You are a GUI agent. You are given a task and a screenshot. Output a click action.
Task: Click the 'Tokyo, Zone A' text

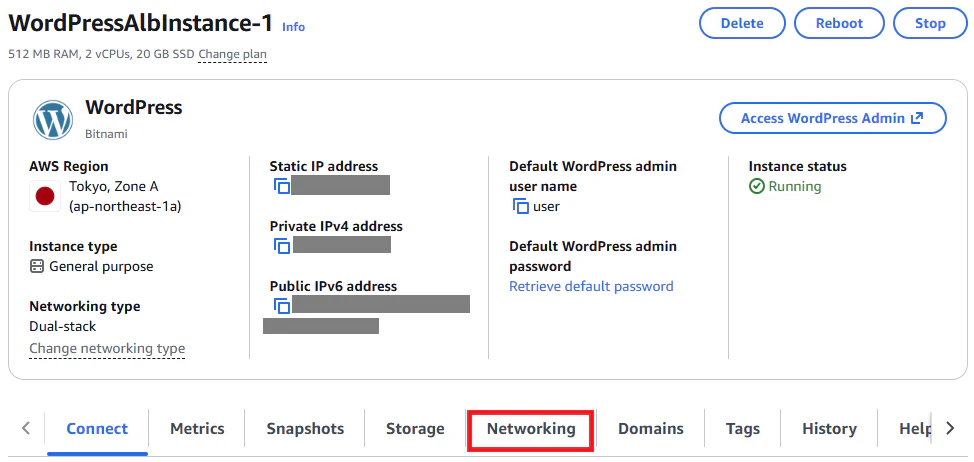pos(114,186)
